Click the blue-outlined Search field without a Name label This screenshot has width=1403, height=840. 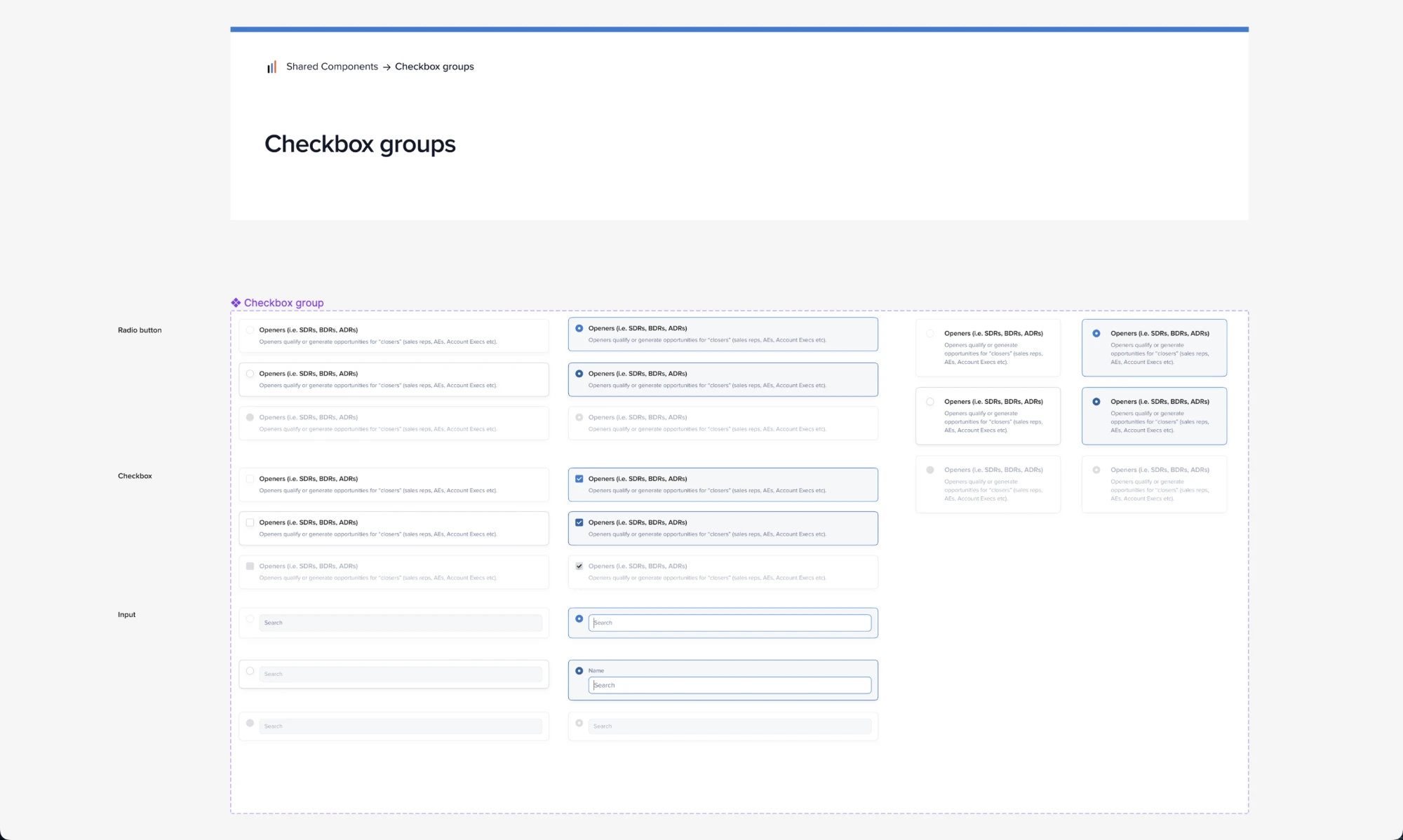(730, 623)
